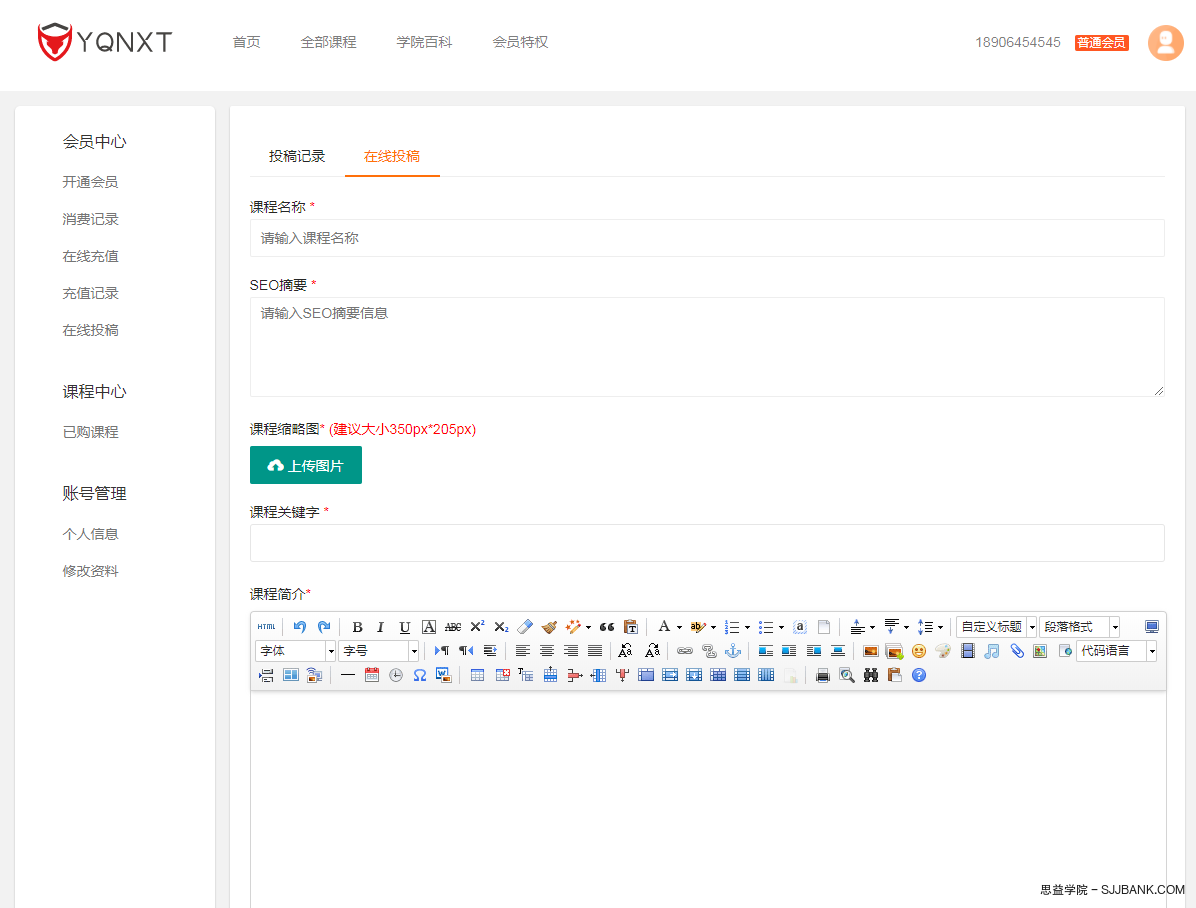Click the print icon in the editor toolbar
This screenshot has width=1196, height=908.
(x=823, y=675)
